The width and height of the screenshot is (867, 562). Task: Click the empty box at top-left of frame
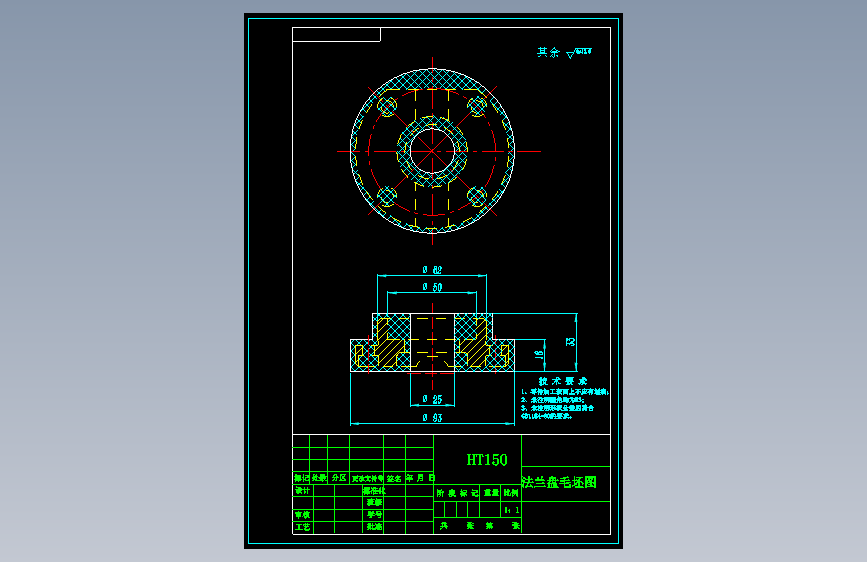point(336,34)
